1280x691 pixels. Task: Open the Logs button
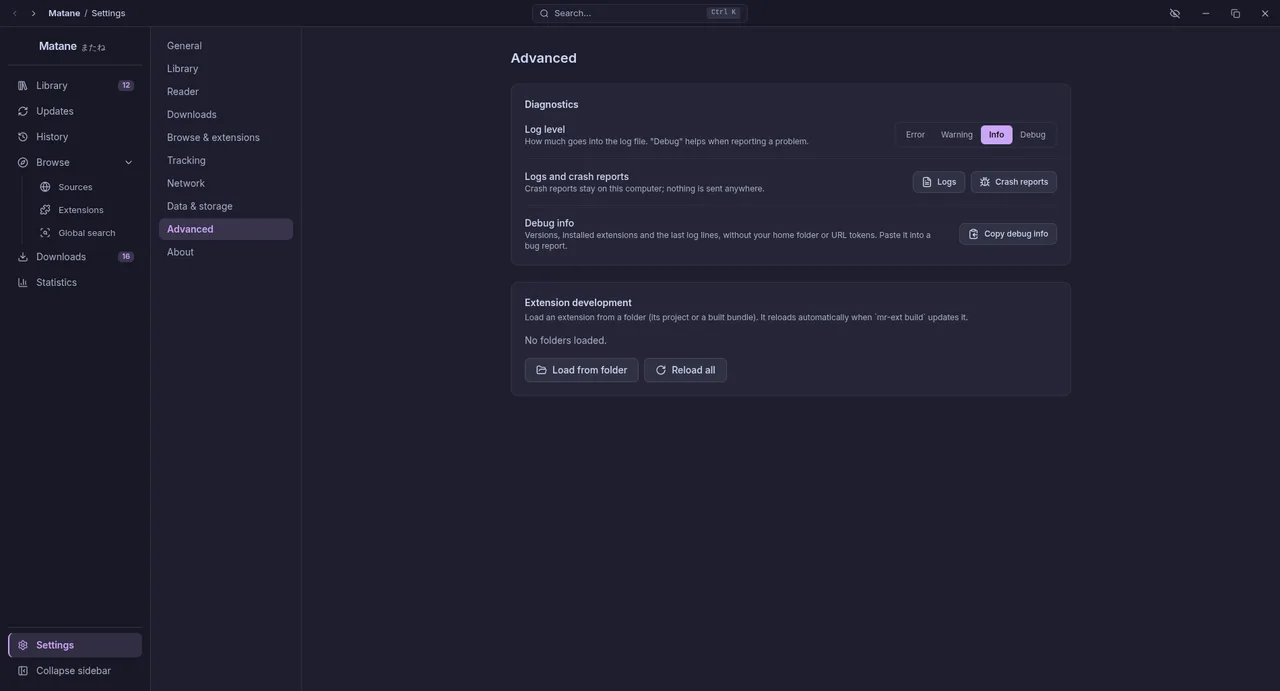click(x=939, y=182)
